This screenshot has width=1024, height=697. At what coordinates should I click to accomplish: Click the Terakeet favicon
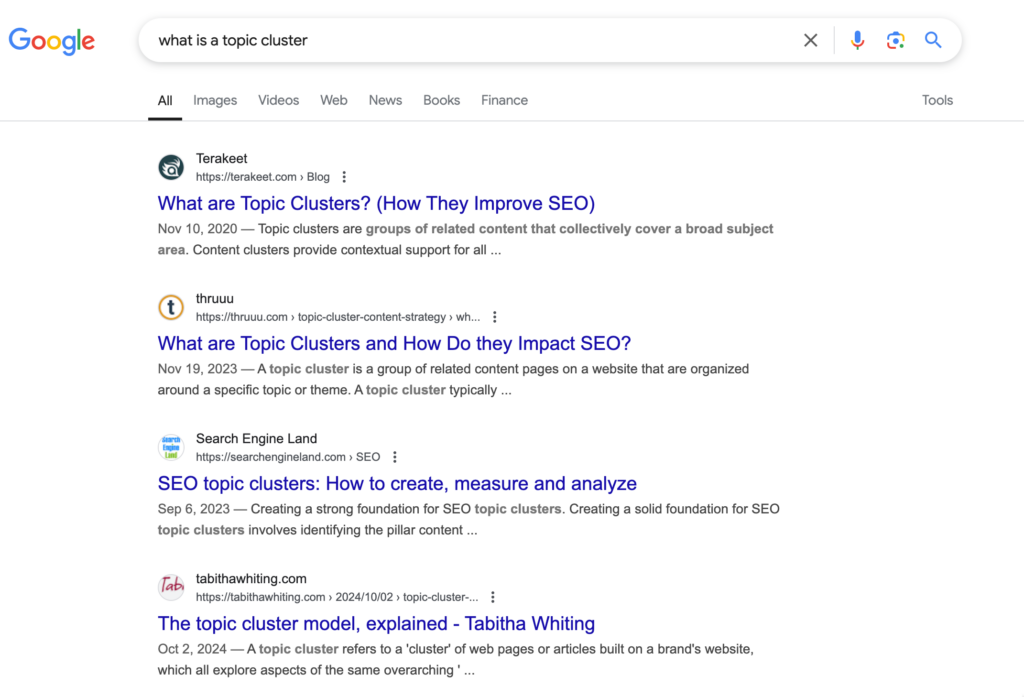[171, 167]
